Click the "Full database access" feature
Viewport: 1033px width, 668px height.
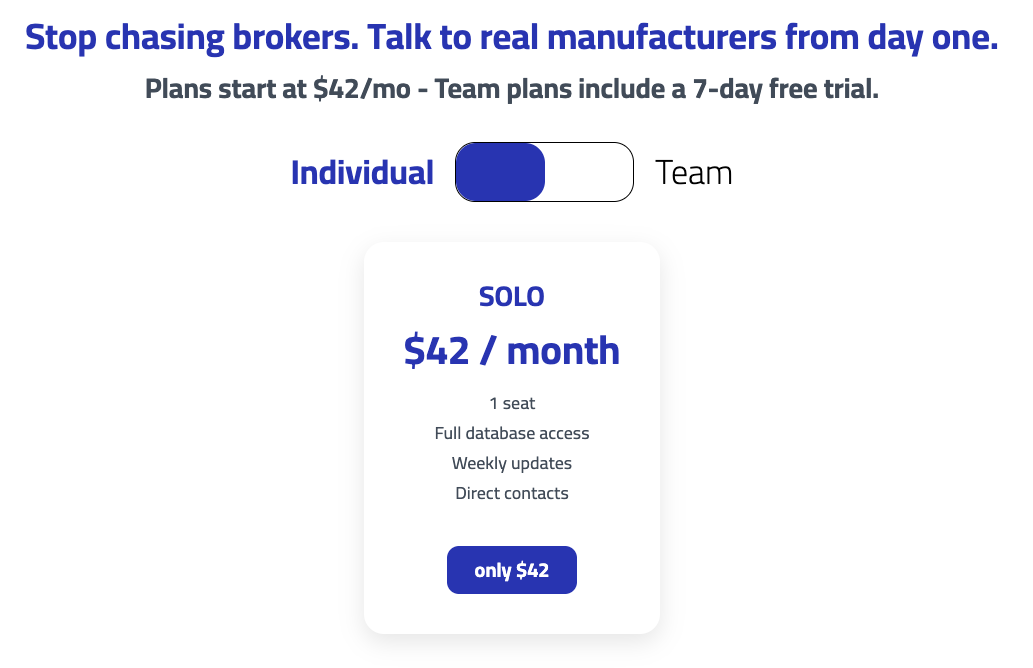click(x=512, y=434)
